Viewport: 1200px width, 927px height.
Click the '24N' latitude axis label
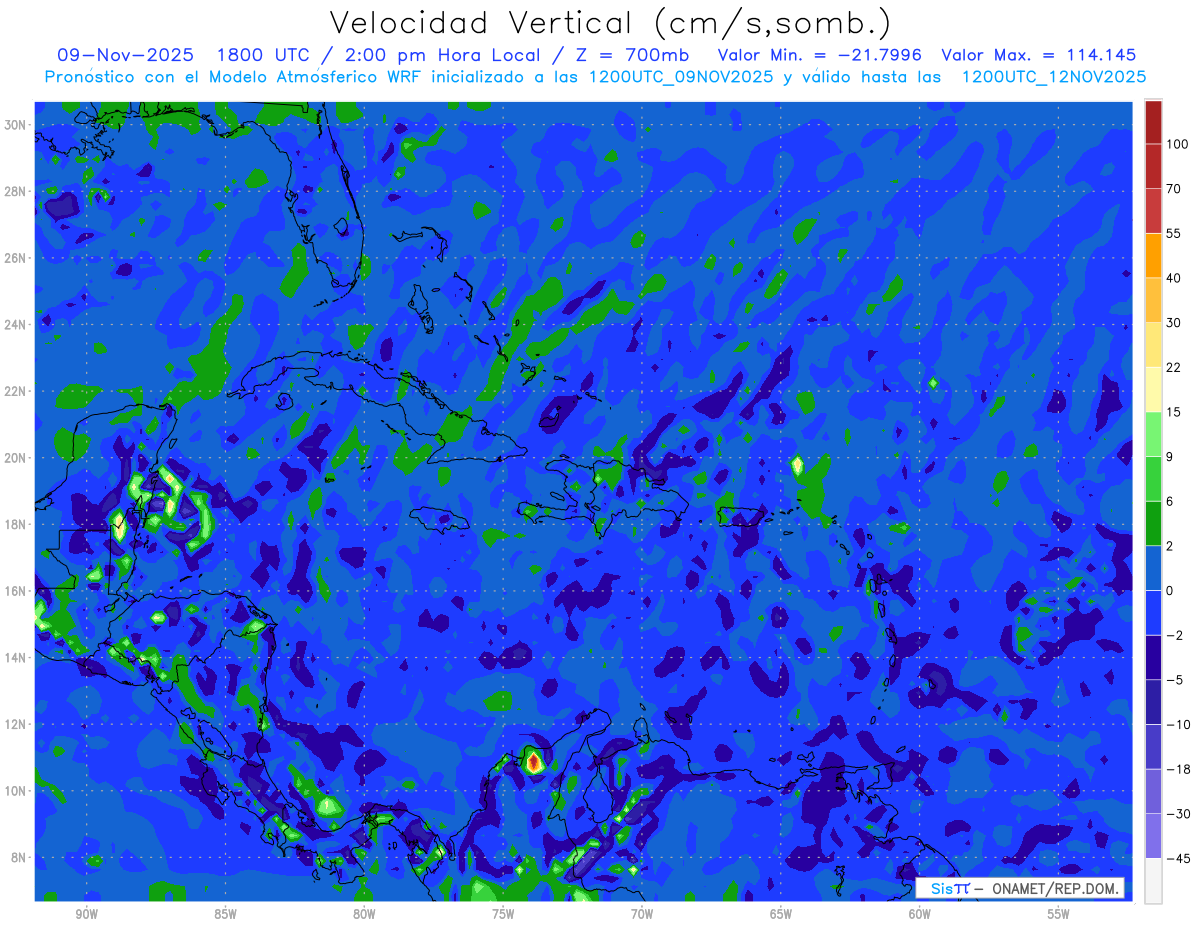[17, 325]
